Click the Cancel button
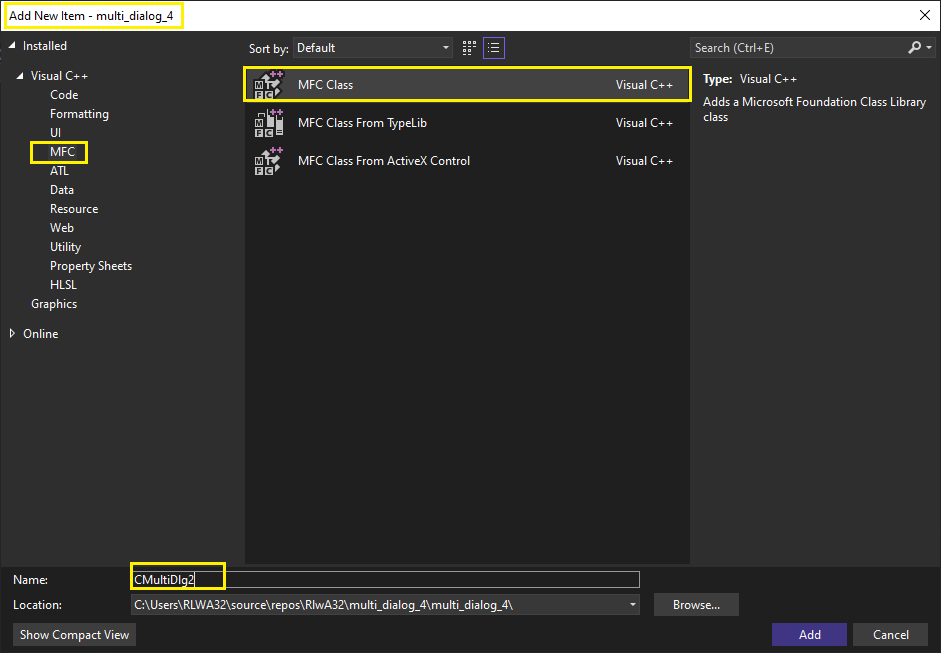Screen dimensions: 941x653 tap(891, 634)
